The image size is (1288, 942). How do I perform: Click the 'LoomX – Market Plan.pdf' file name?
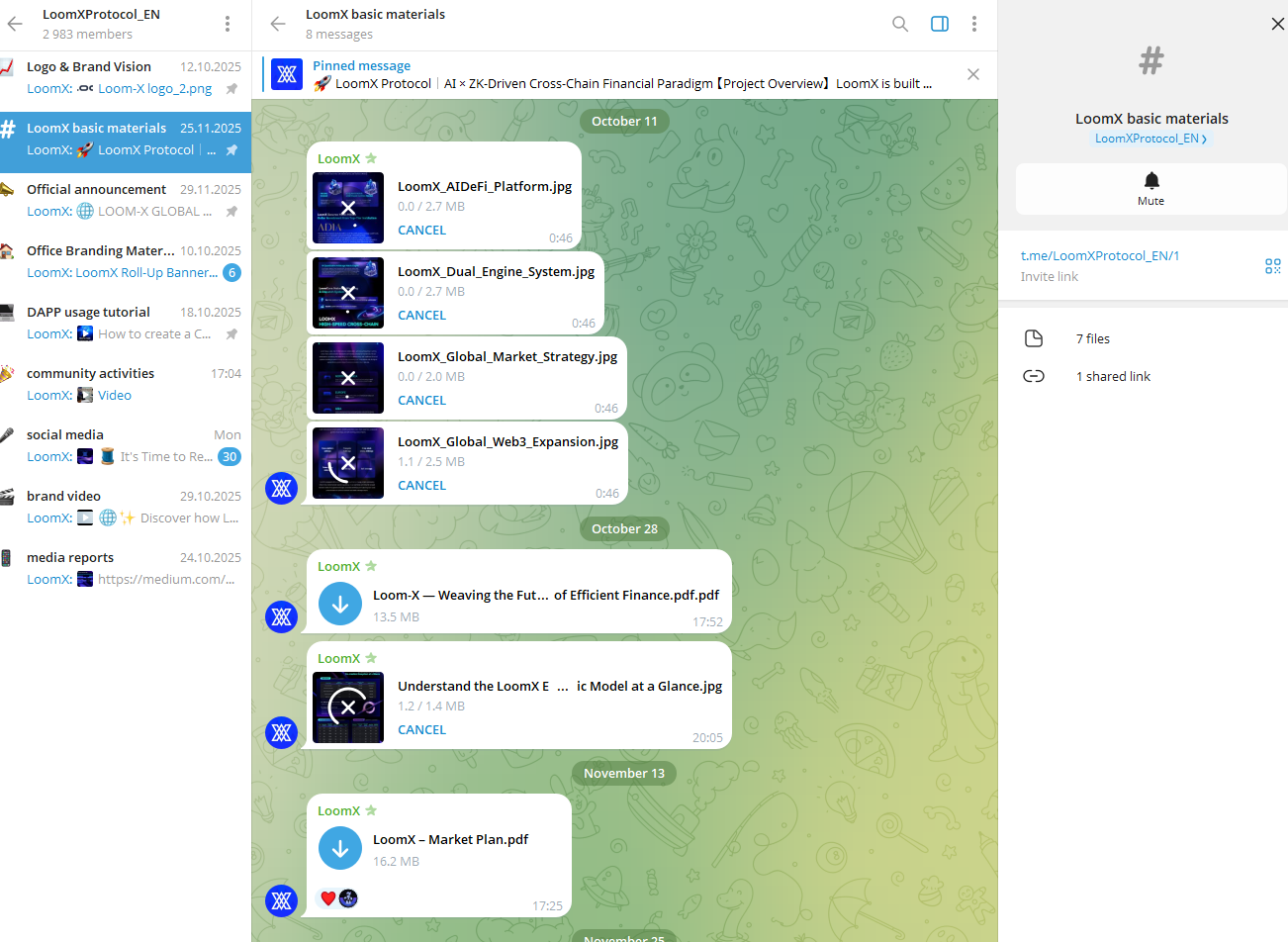[x=450, y=839]
